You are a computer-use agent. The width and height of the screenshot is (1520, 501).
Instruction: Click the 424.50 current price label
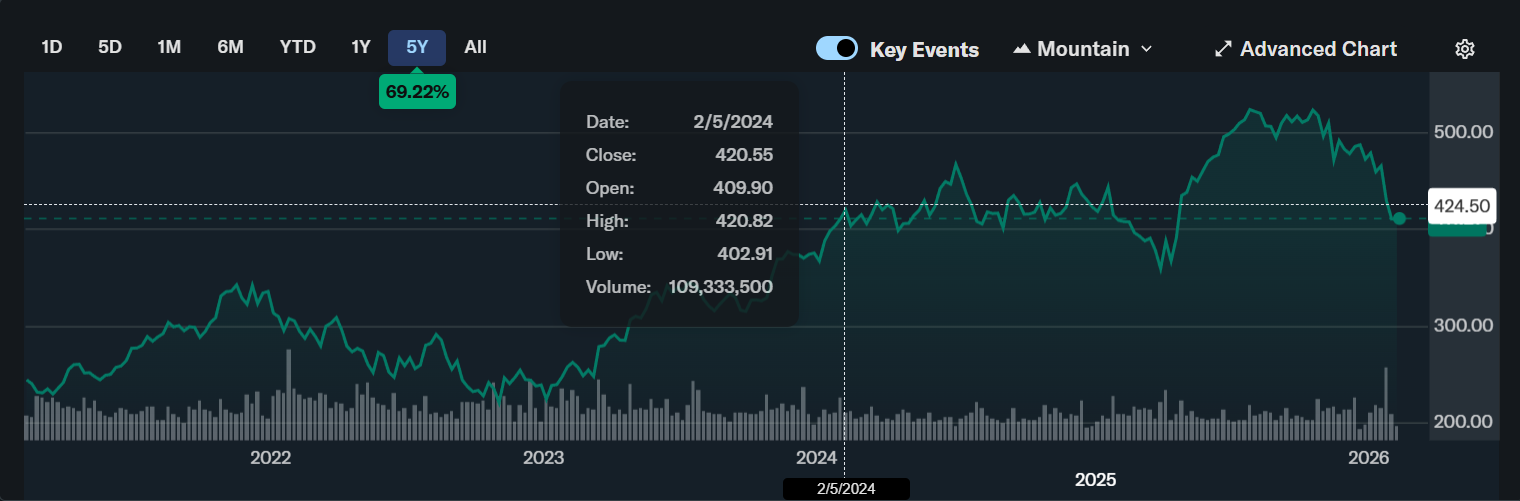pos(1461,206)
